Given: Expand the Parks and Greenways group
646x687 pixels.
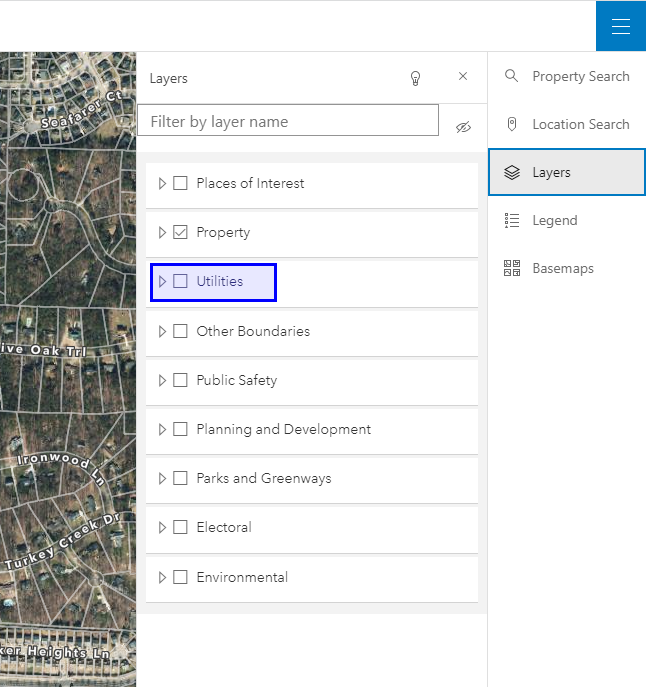Looking at the screenshot, I should [162, 478].
